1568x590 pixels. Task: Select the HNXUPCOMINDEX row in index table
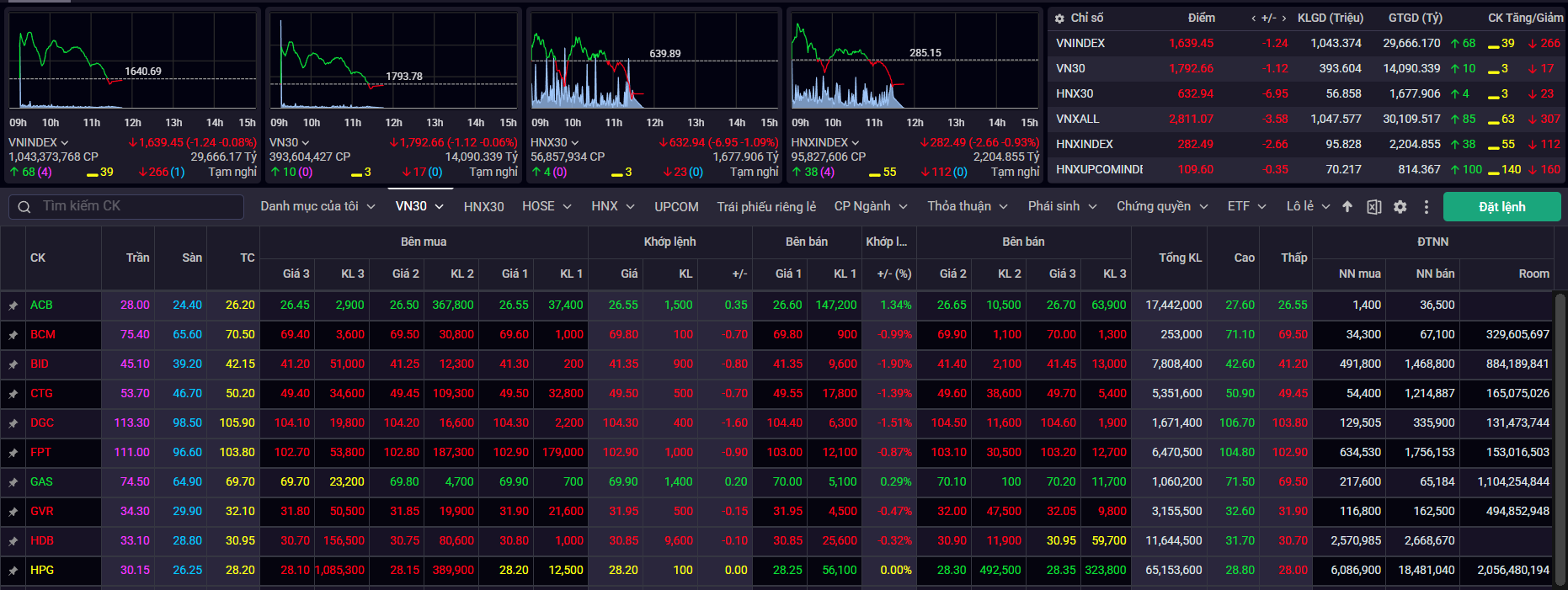point(1307,170)
